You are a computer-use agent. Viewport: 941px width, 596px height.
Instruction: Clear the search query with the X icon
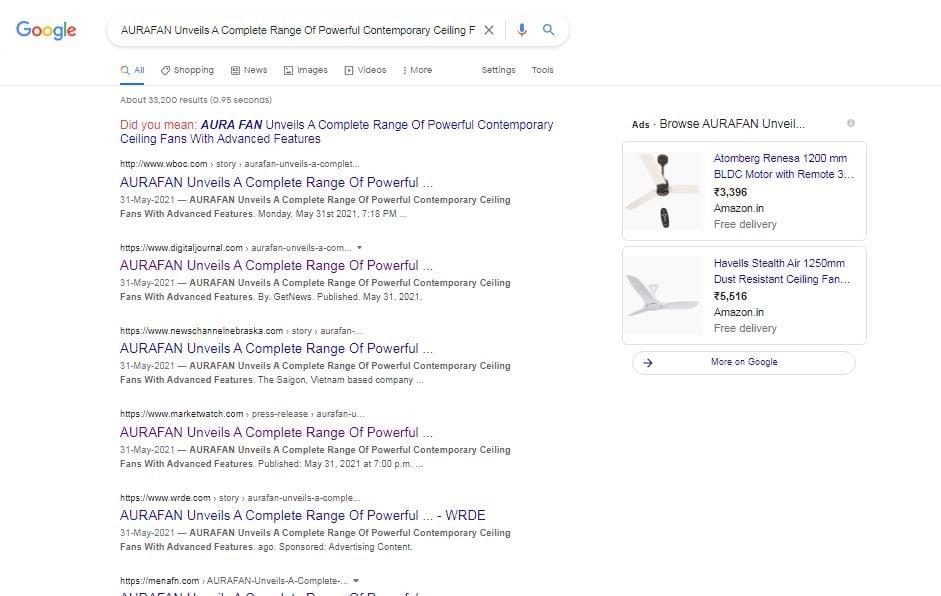click(x=489, y=29)
